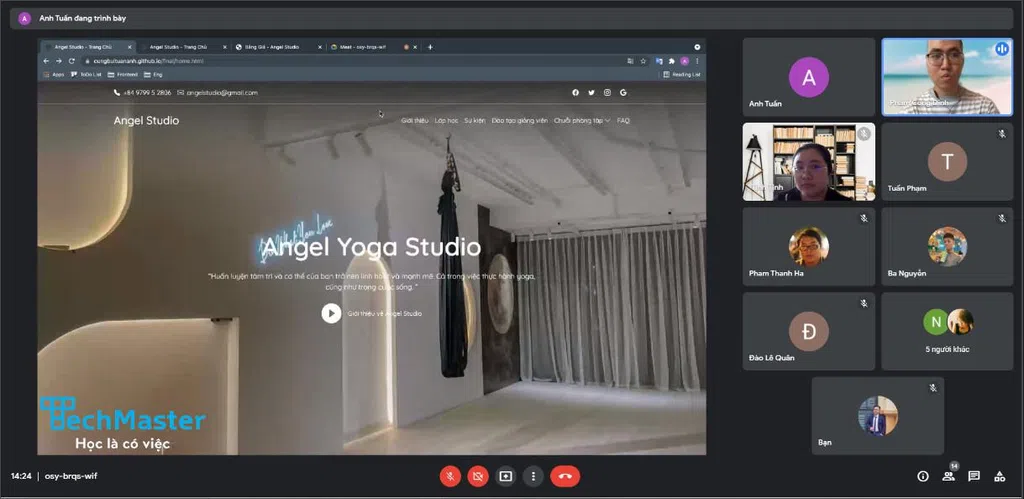Open the FAQ nav link
Image resolution: width=1024 pixels, height=499 pixels.
623,121
